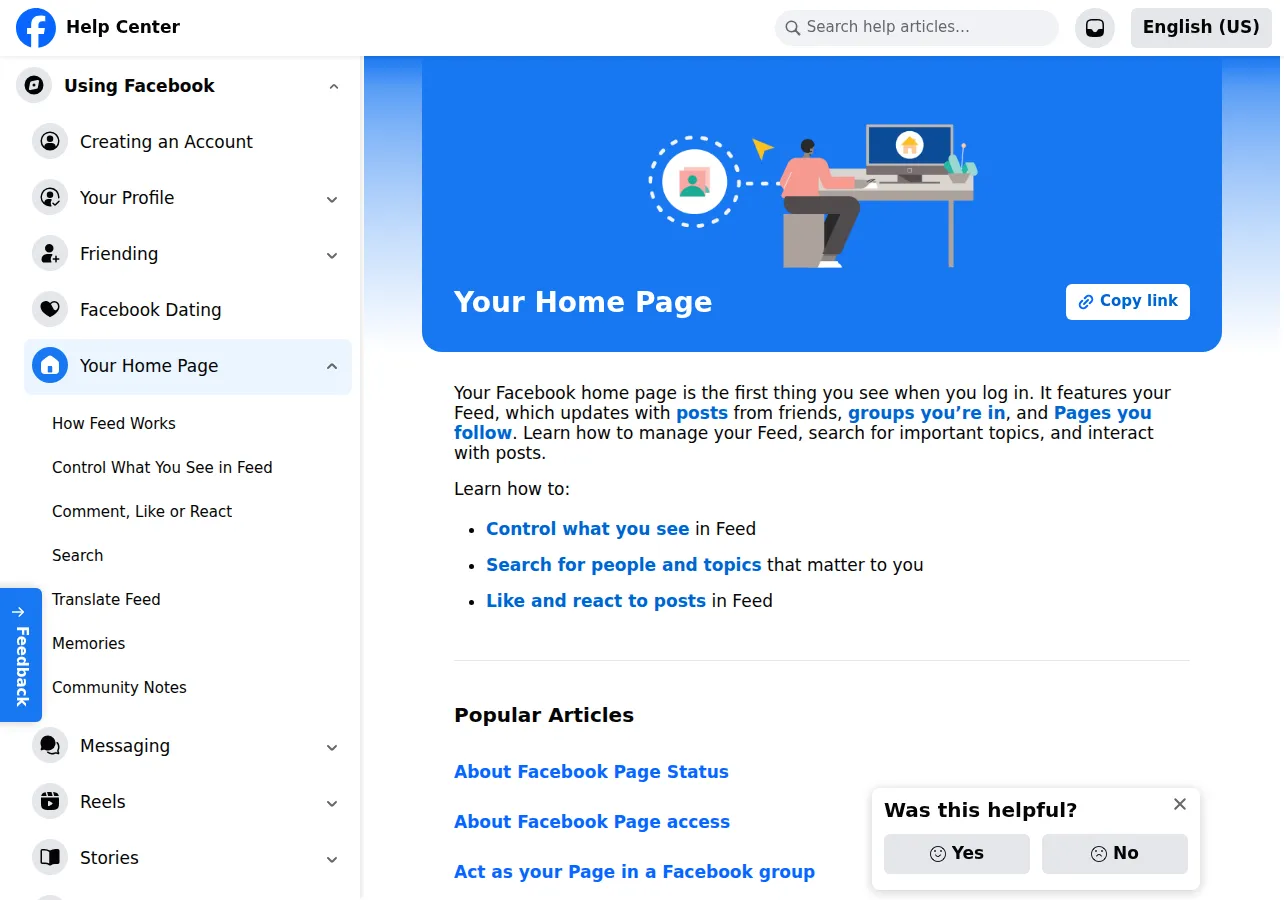Follow the 'posts' link in intro
Image resolution: width=1284 pixels, height=900 pixels.
coord(702,413)
